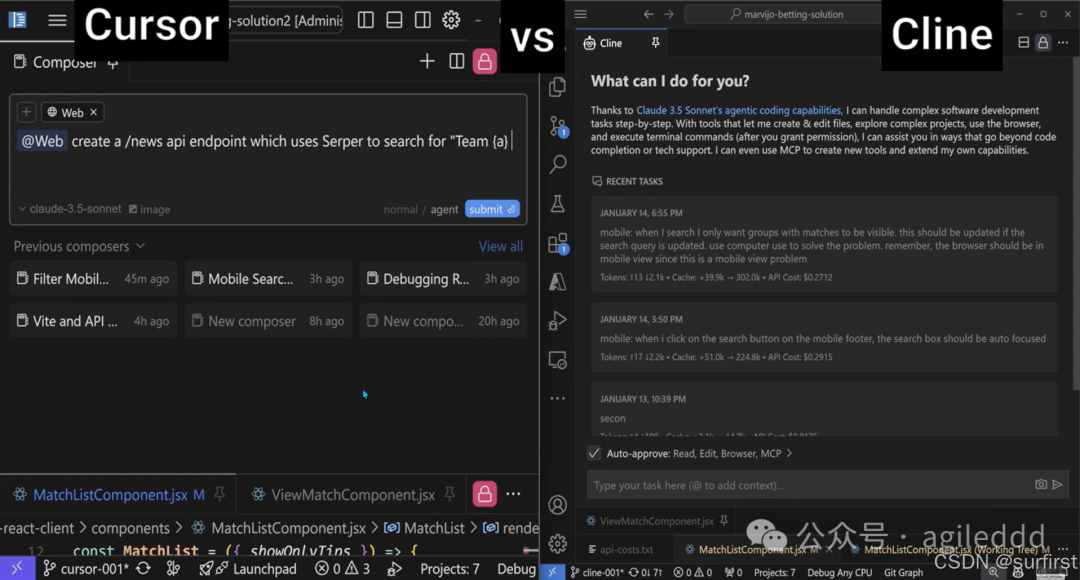Switch composer mode to agent

[444, 209]
